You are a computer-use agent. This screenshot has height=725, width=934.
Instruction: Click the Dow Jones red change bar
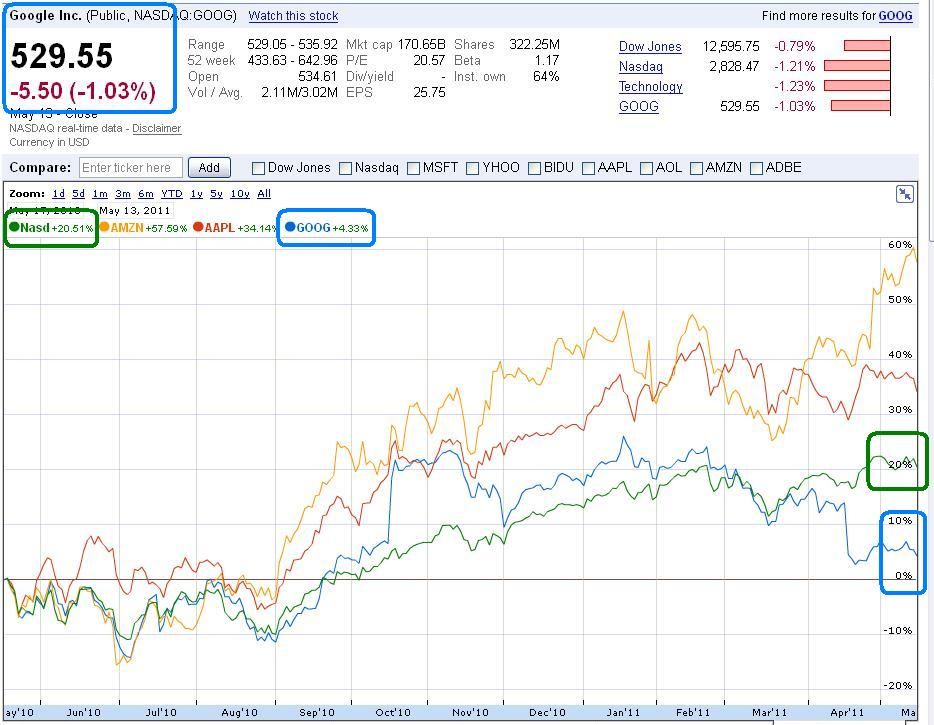(867, 46)
